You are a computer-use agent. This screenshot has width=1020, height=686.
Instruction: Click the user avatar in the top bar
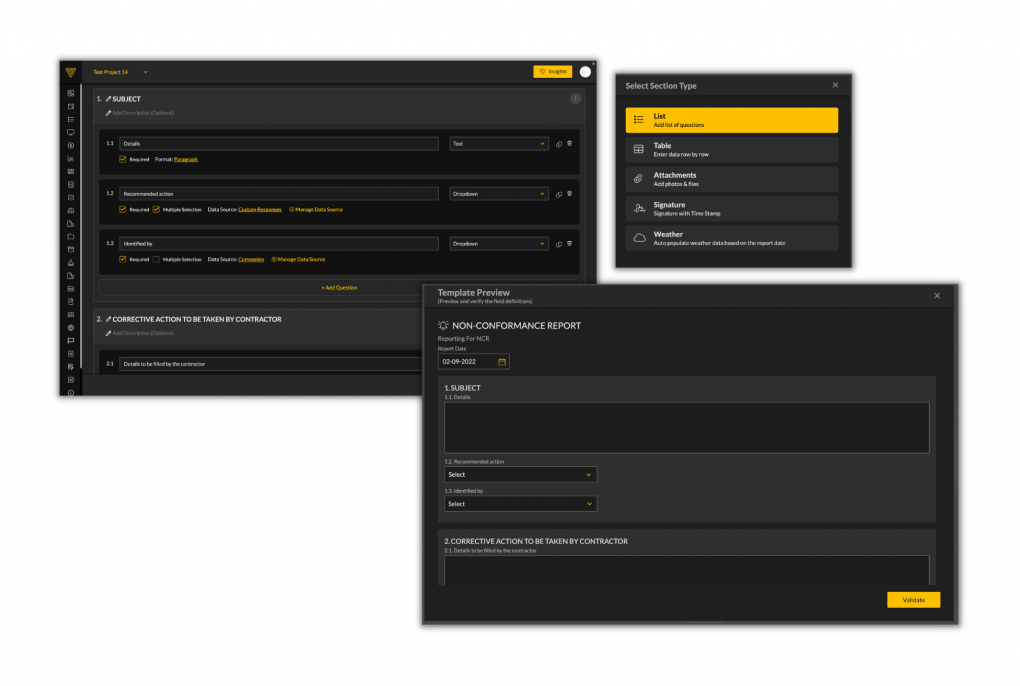pyautogui.click(x=585, y=72)
